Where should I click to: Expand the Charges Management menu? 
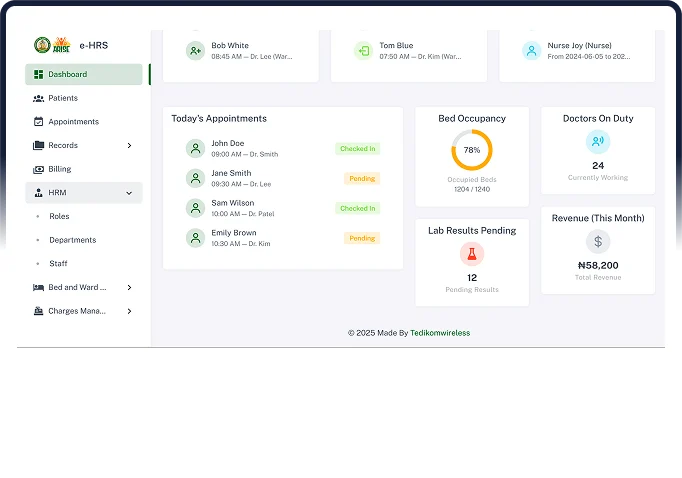tap(129, 312)
